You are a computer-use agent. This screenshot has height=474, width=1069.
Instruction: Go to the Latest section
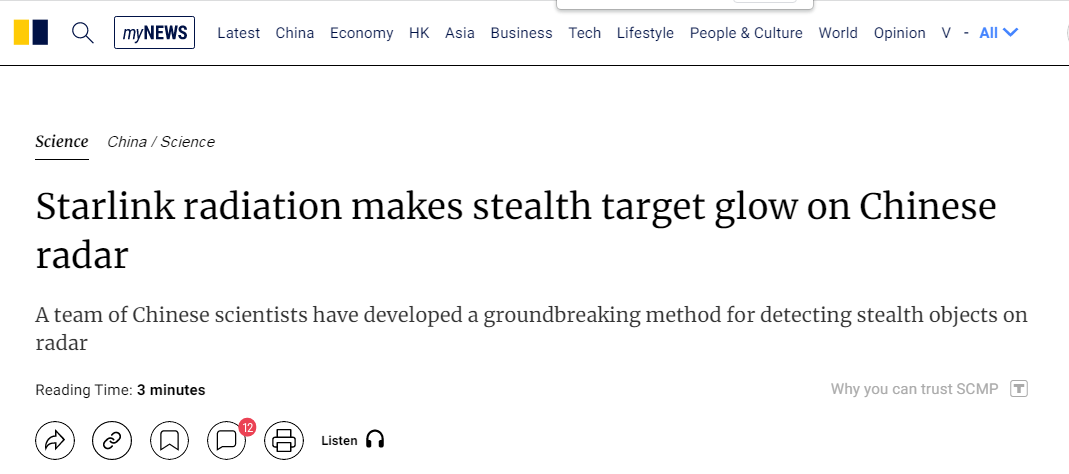pyautogui.click(x=239, y=33)
